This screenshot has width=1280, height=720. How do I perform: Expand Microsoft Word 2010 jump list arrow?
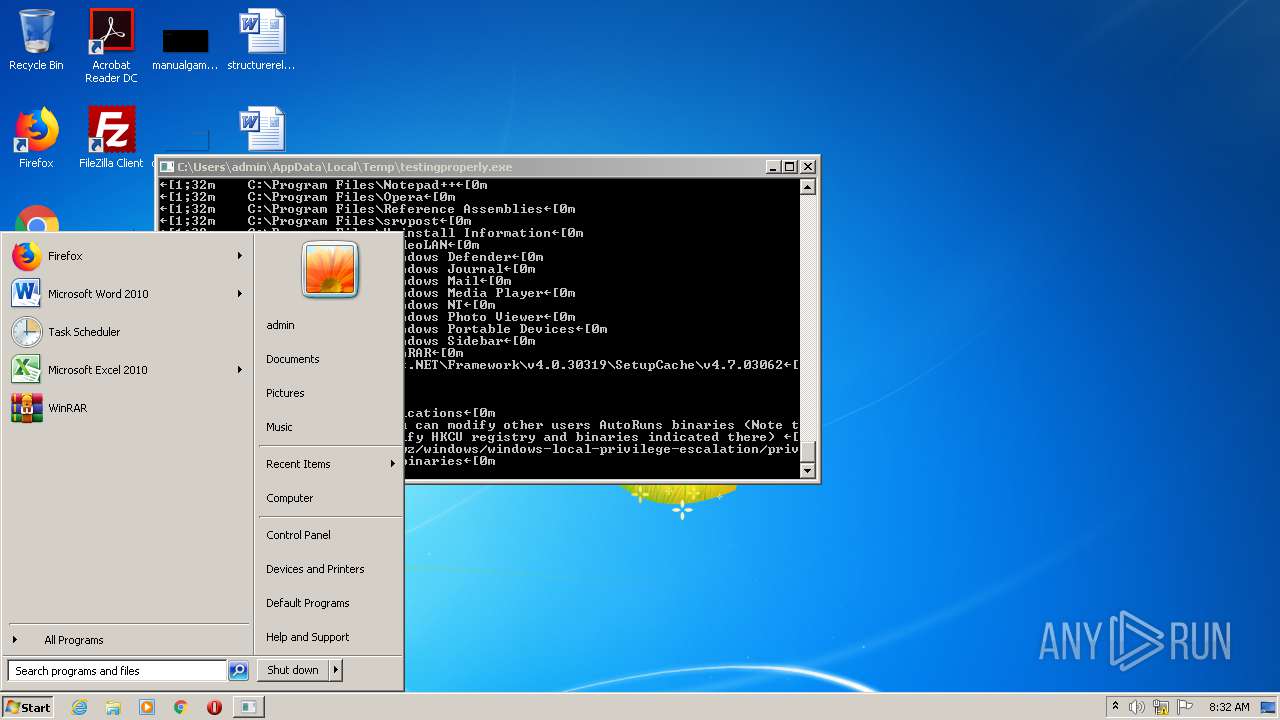point(240,294)
